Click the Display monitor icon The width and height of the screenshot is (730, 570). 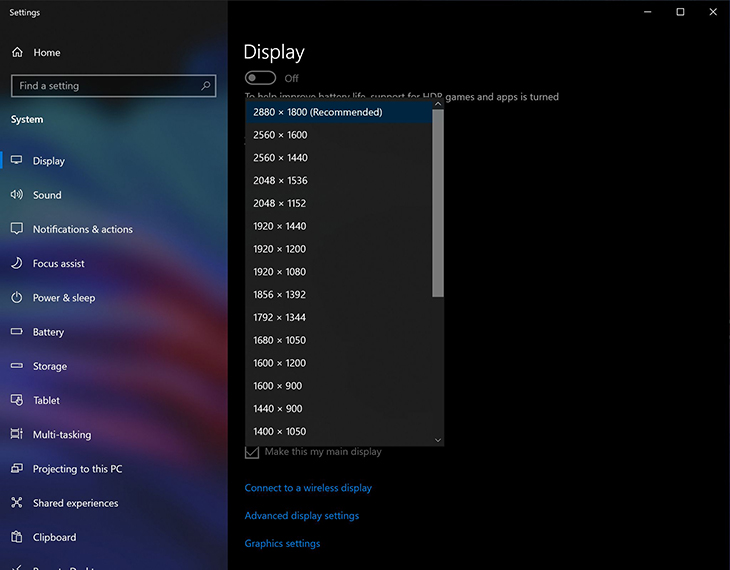click(x=17, y=160)
